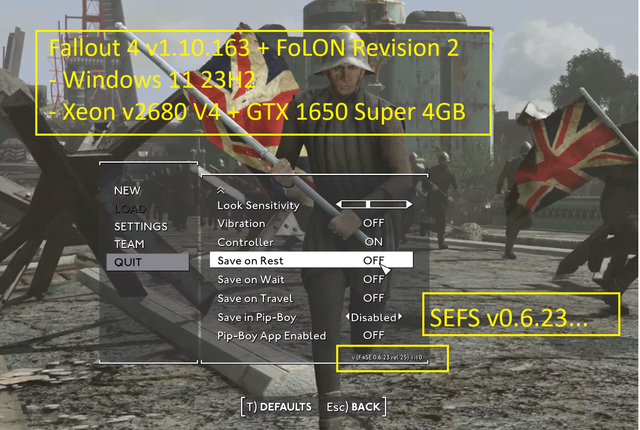Open the TEAM menu entry
This screenshot has height=430, width=640.
pyautogui.click(x=129, y=244)
